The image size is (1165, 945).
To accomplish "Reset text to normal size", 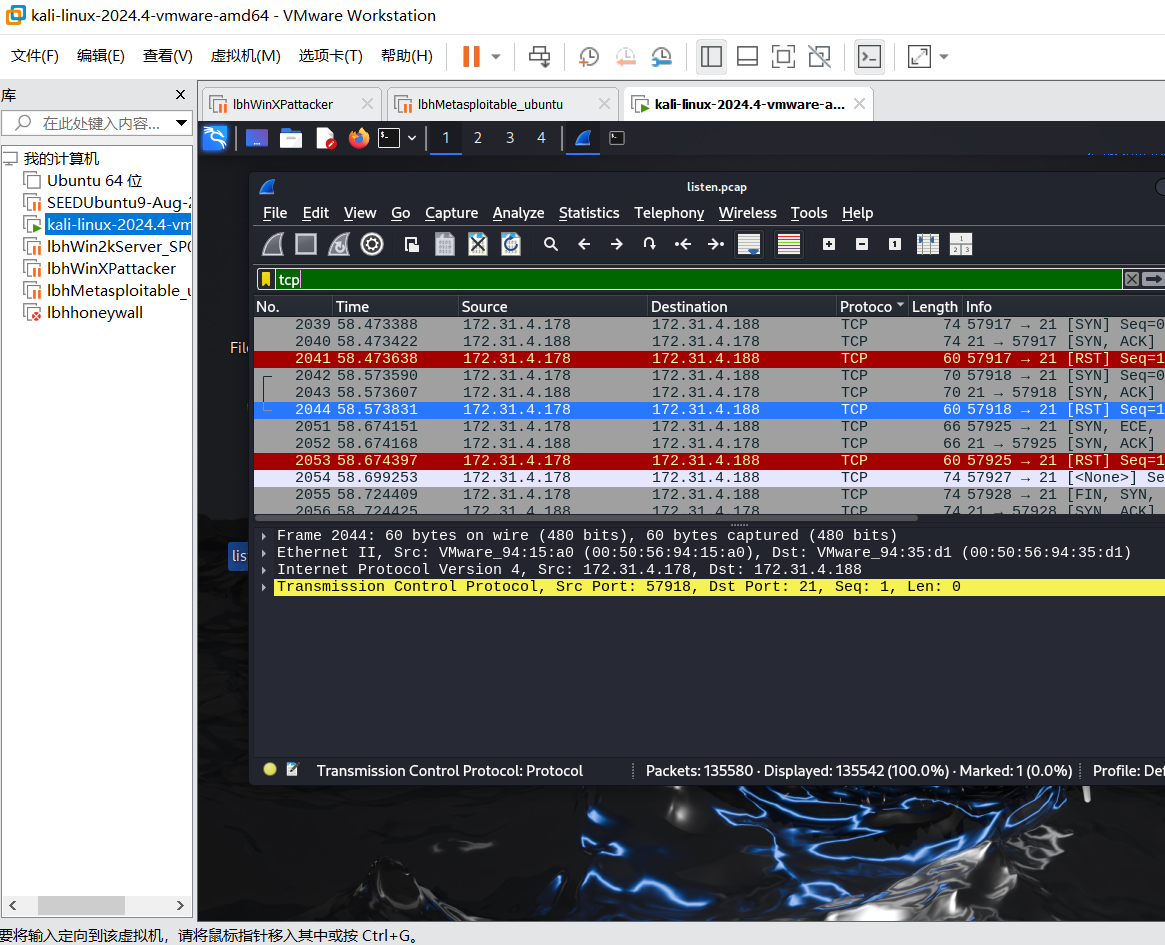I will coord(895,244).
